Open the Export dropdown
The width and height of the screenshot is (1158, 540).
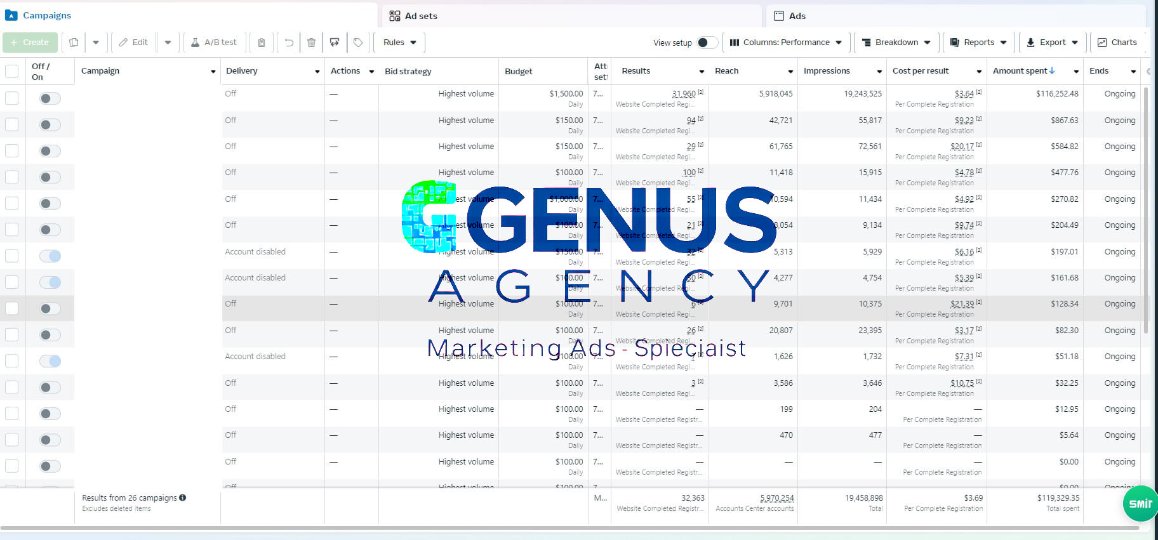pos(1052,43)
